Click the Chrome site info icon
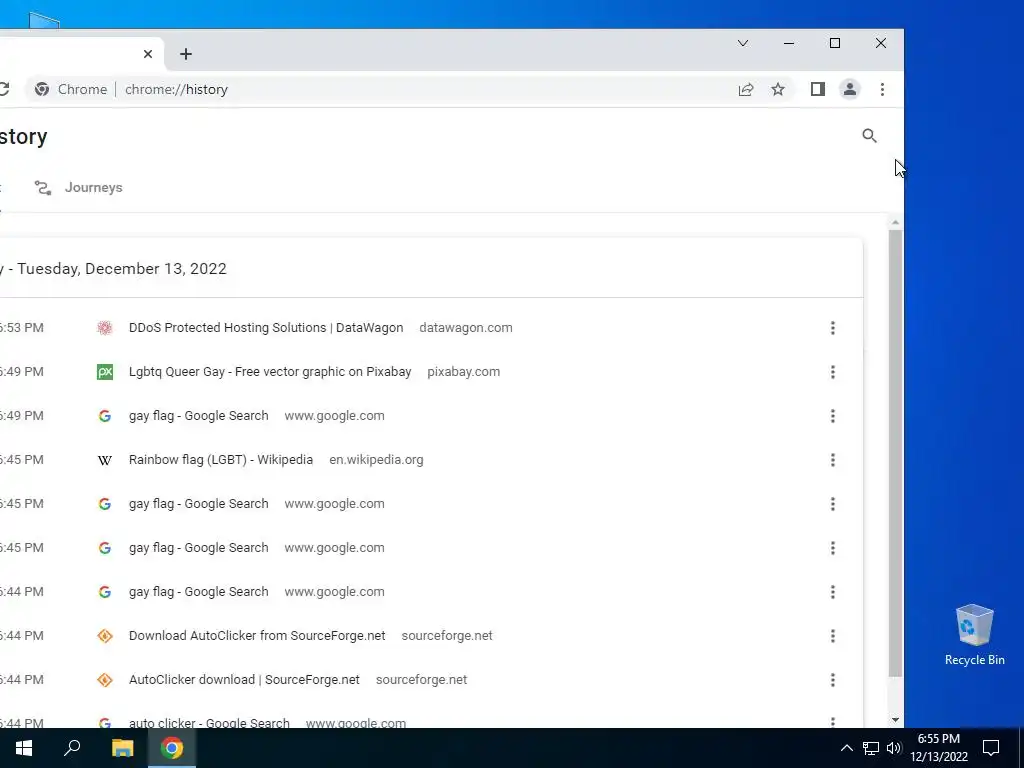This screenshot has height=768, width=1024. pos(42,89)
